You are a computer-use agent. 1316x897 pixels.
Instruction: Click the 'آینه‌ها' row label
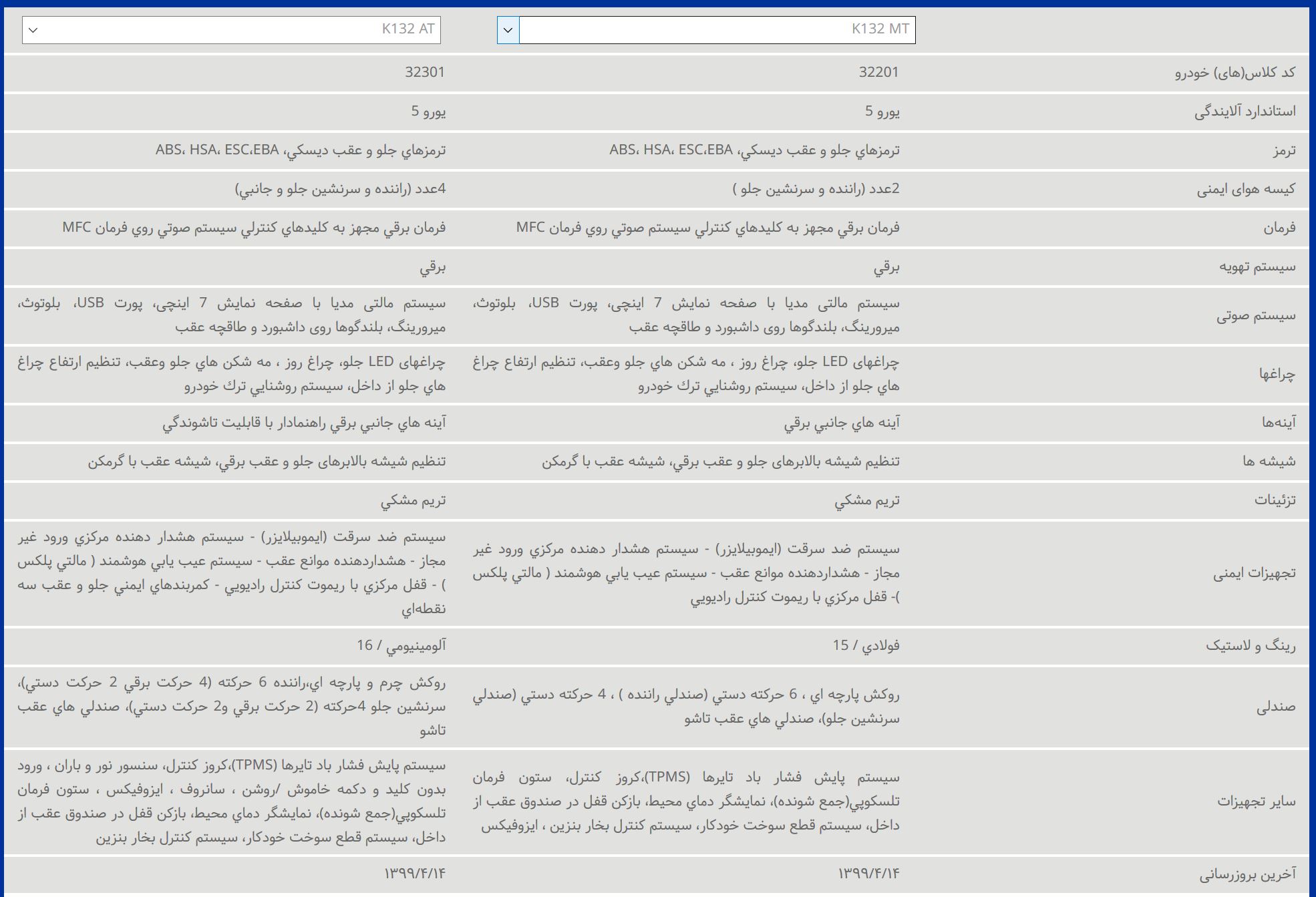[1278, 422]
